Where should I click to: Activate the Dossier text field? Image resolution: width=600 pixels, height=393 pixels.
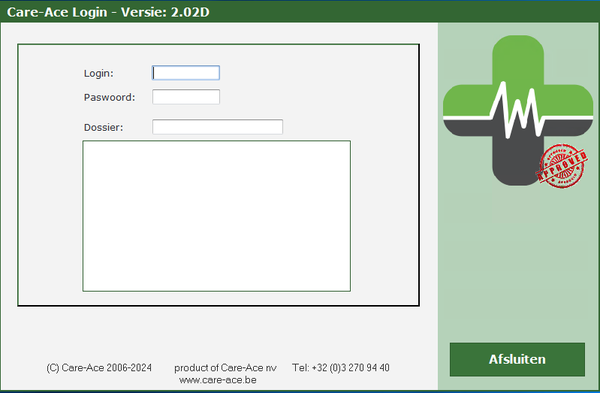point(217,127)
